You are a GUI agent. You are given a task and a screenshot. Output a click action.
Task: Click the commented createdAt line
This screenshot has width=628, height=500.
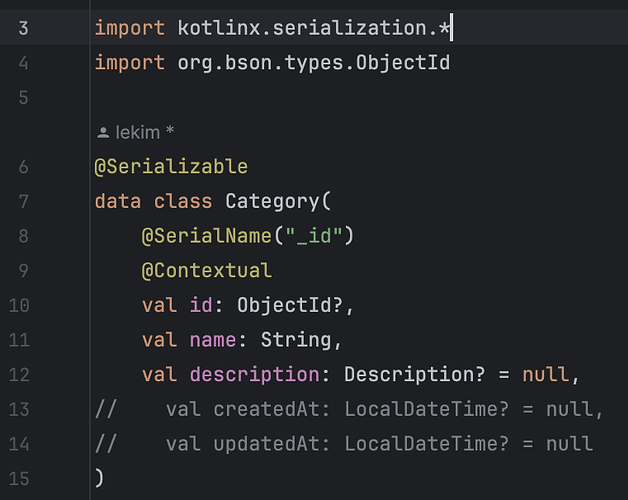(x=384, y=409)
